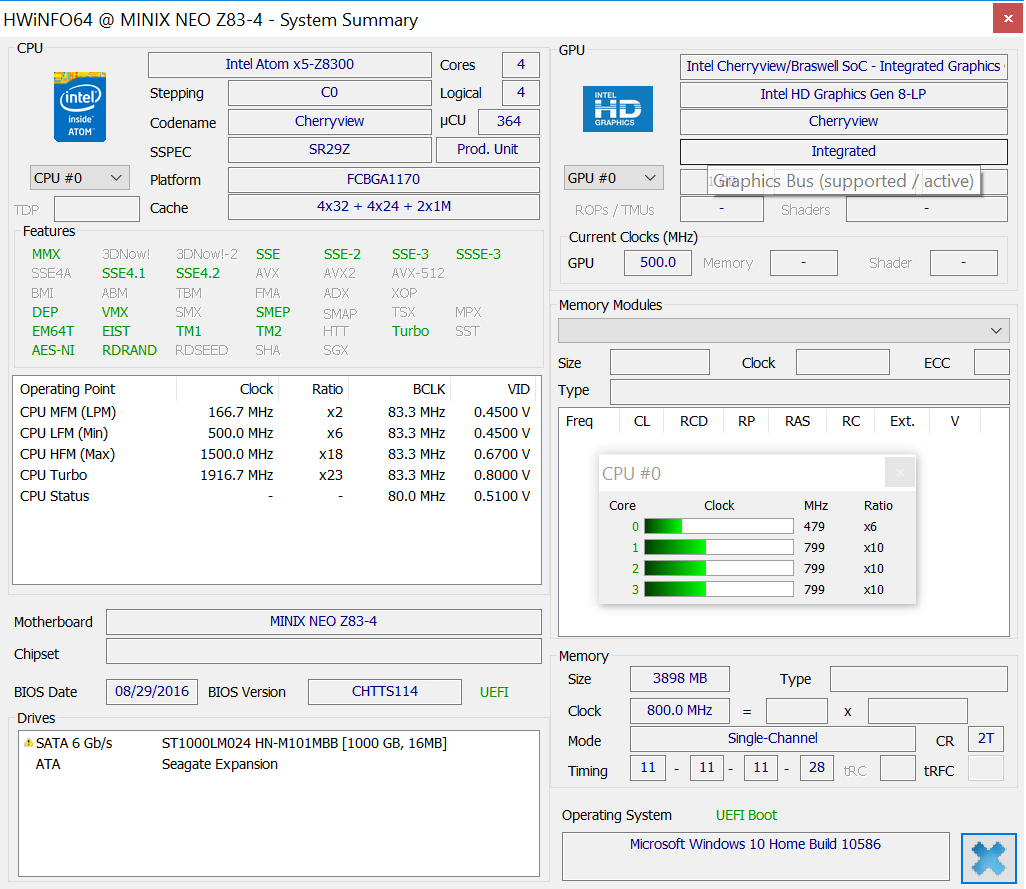The image size is (1026, 889).
Task: Click the Single-Channel memory mode field
Action: click(773, 739)
